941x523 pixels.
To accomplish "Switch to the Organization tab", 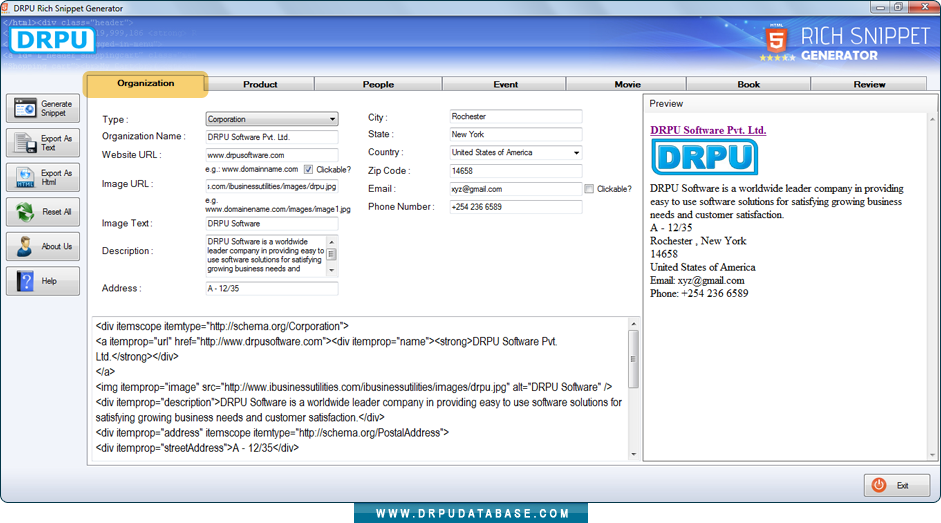I will [x=146, y=83].
